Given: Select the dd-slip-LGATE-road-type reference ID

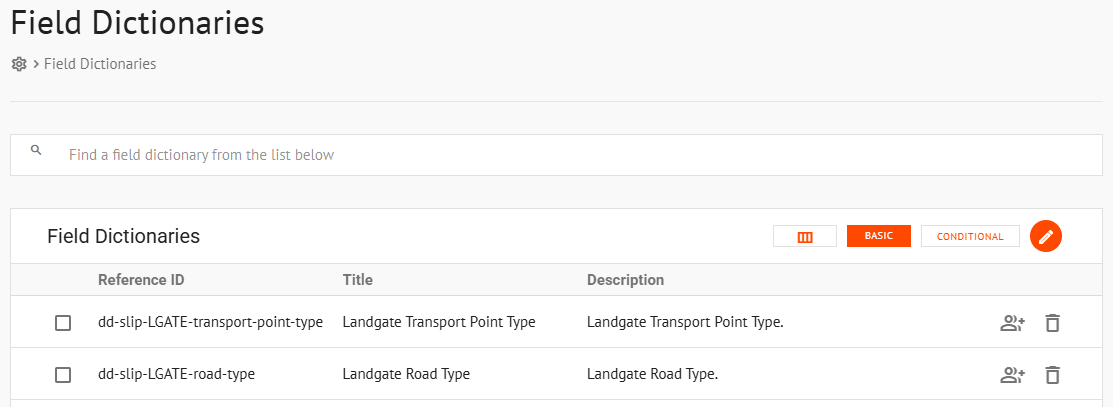Looking at the screenshot, I should pos(176,374).
